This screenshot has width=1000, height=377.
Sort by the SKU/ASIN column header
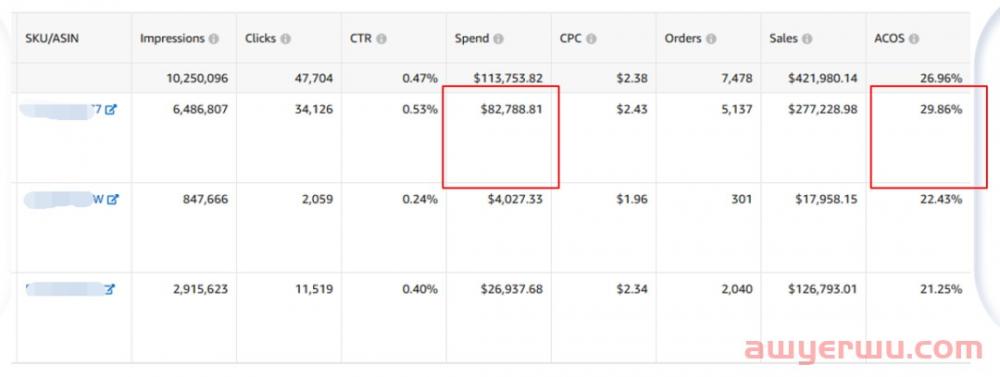pos(52,38)
